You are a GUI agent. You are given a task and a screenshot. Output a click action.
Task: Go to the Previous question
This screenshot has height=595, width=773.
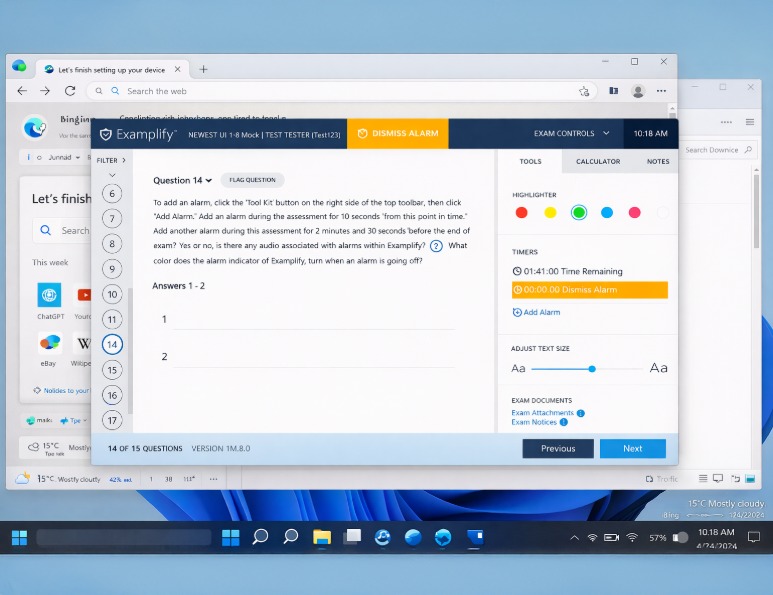point(558,449)
